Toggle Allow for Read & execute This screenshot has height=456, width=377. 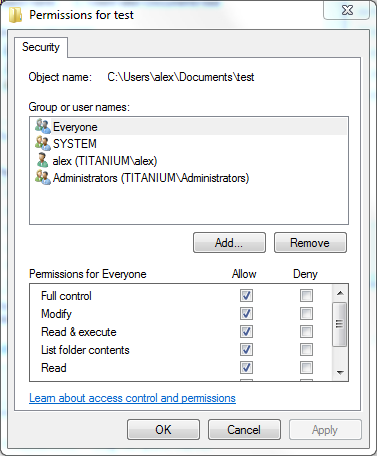[246, 332]
